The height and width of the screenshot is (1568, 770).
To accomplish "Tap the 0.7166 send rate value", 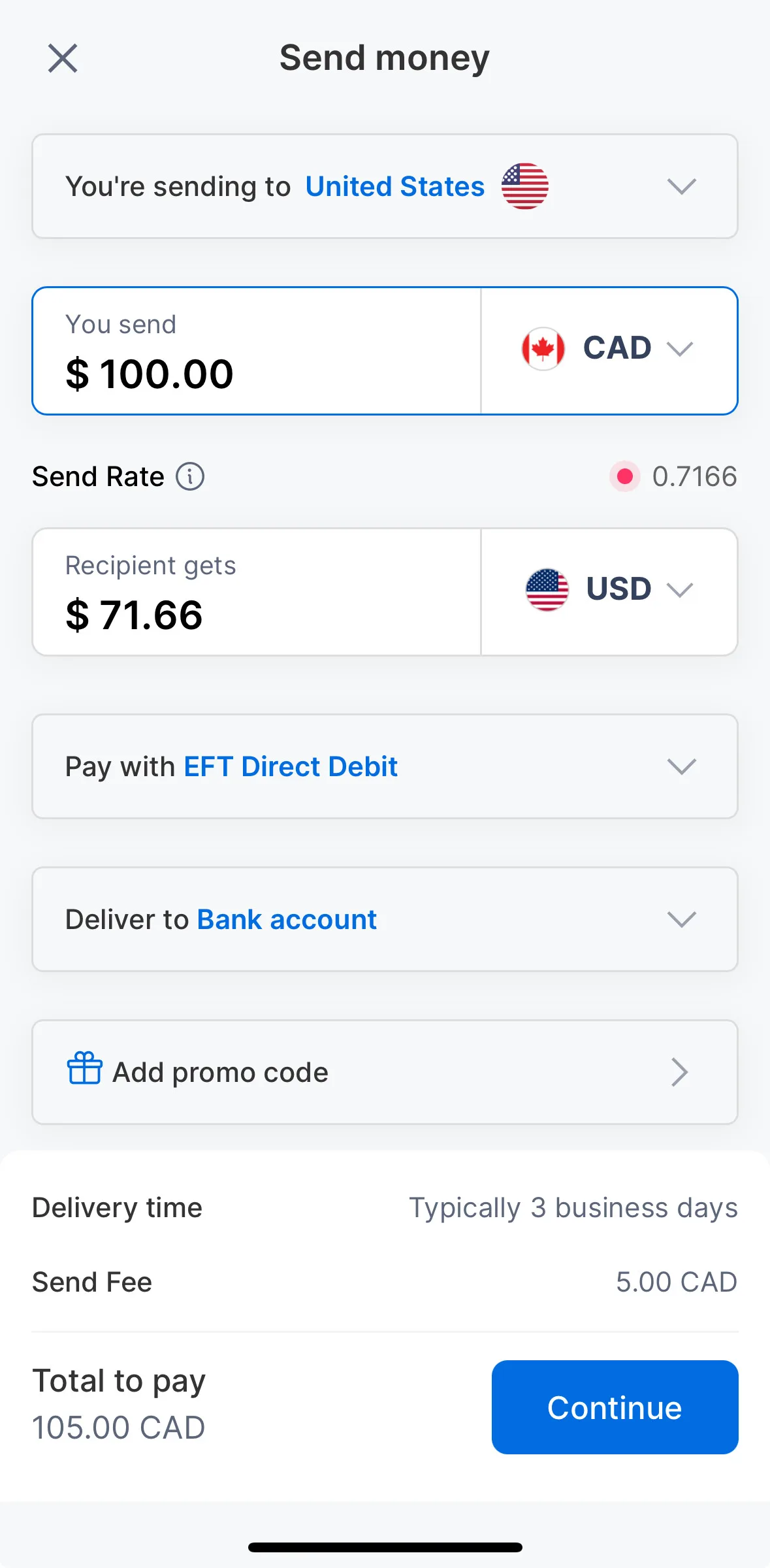I will (x=694, y=476).
